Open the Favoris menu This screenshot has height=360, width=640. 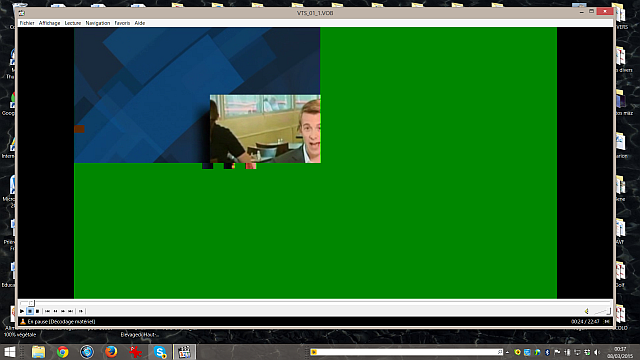[122, 23]
